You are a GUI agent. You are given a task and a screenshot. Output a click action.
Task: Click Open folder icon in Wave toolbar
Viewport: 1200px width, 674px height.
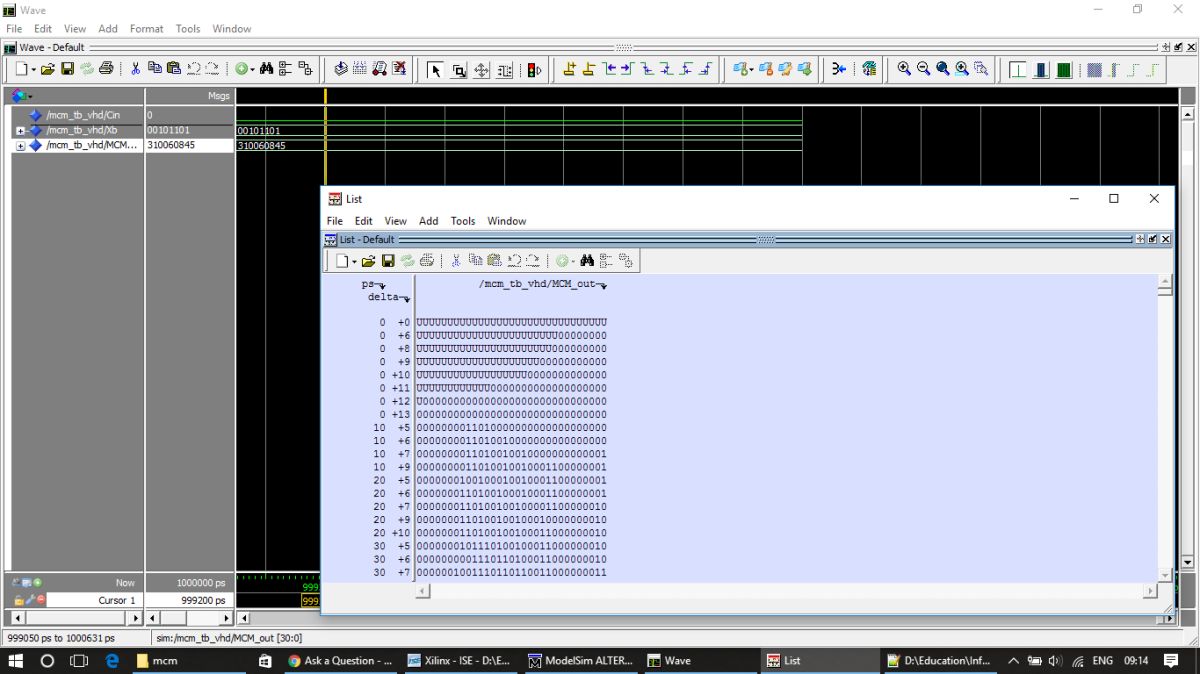[48, 69]
